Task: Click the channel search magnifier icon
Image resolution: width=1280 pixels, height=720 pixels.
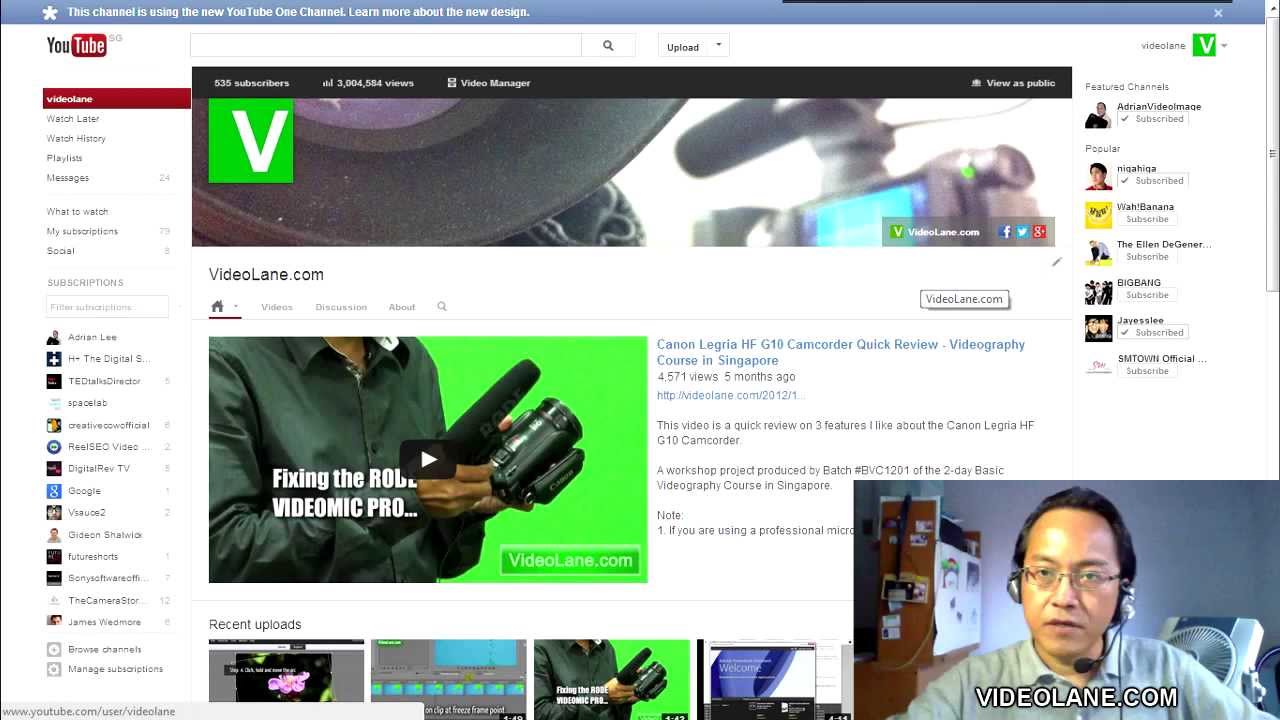Action: [441, 307]
